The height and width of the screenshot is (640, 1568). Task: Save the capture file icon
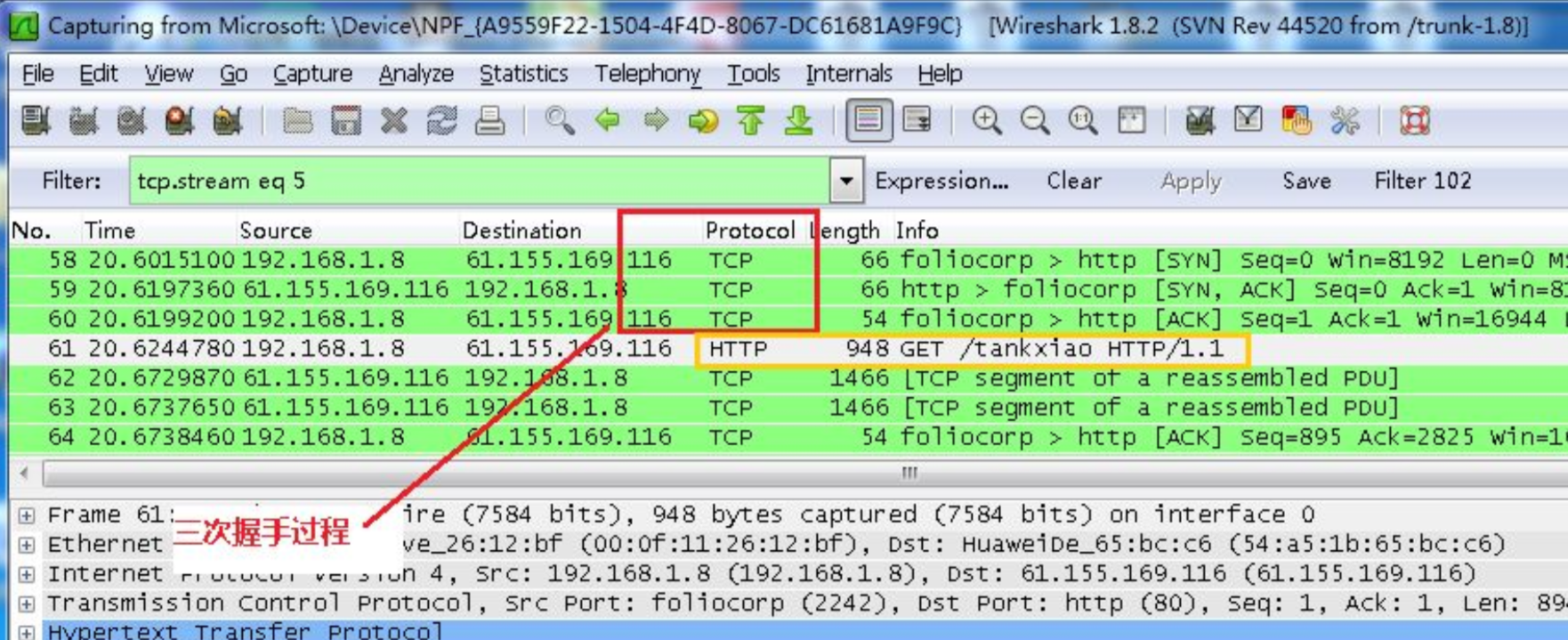pos(345,120)
